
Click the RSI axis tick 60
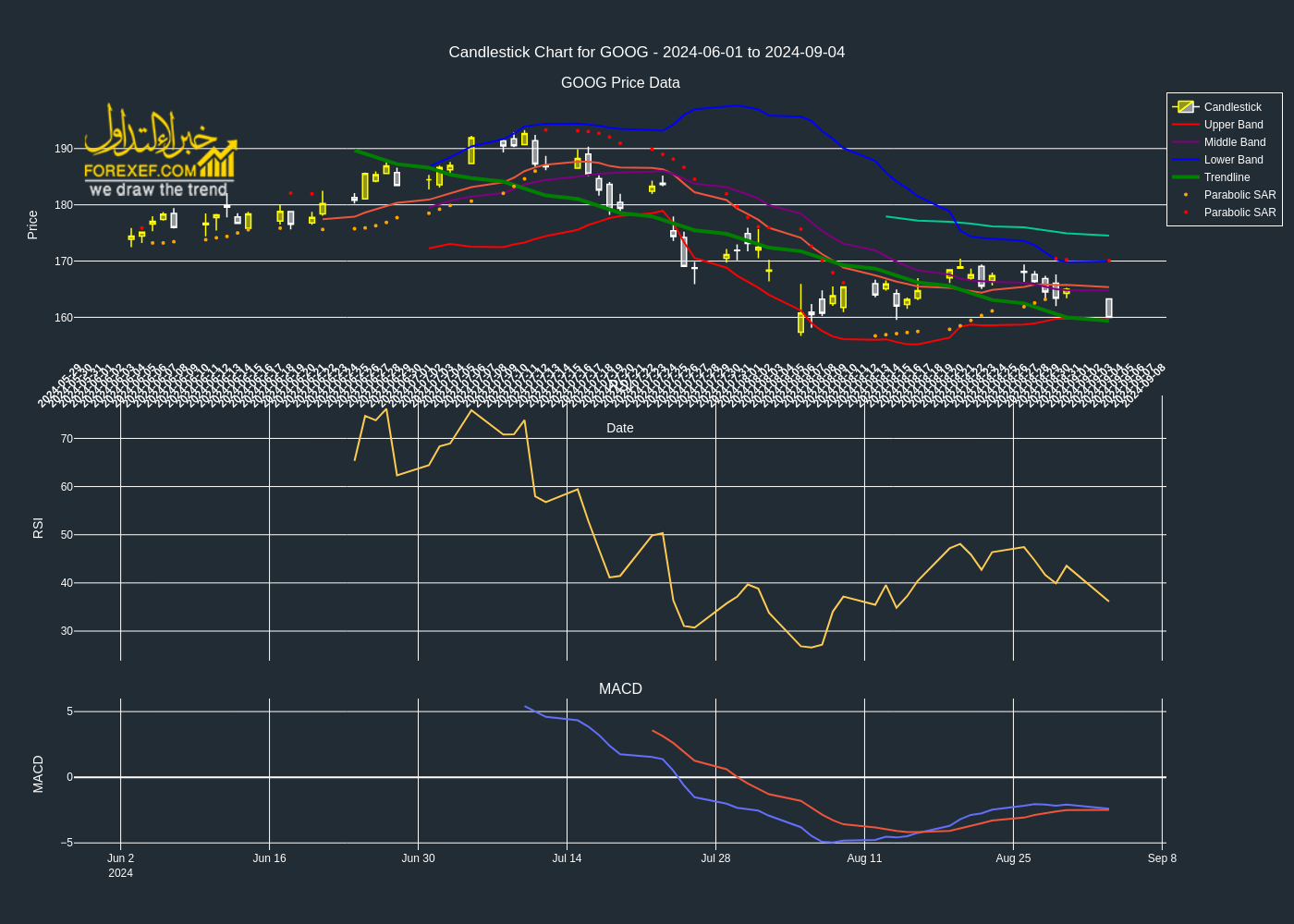67,487
